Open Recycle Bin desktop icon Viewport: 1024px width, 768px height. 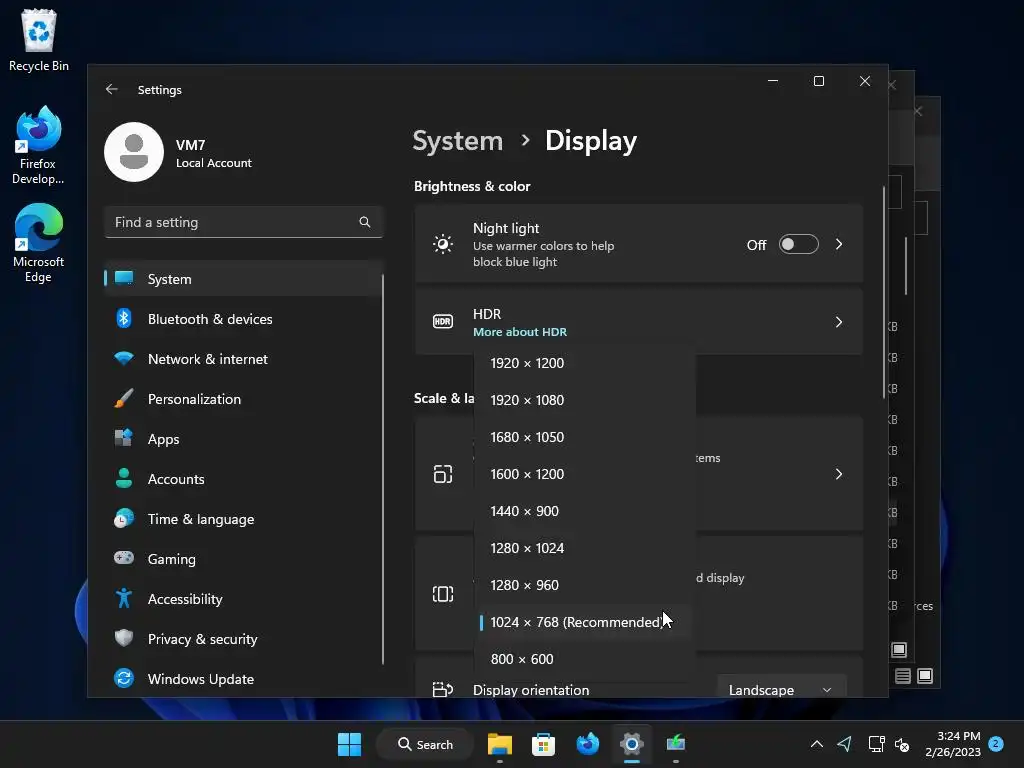pos(39,40)
